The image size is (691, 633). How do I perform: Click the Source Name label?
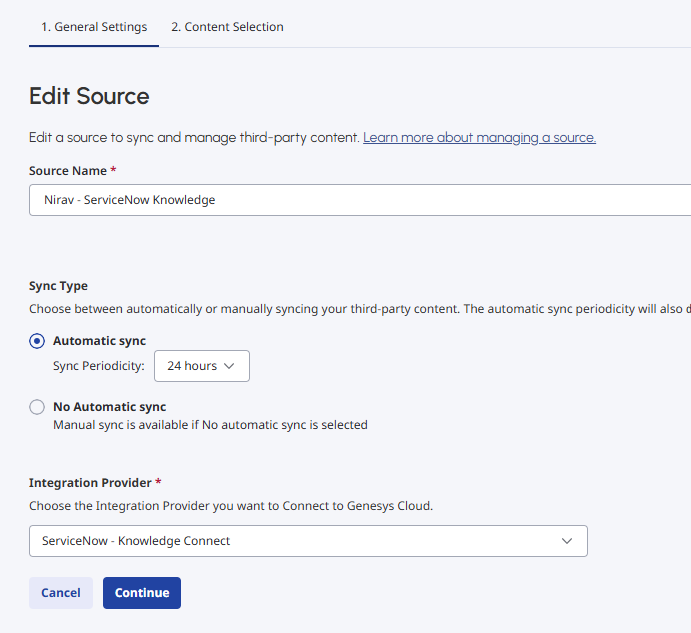(68, 171)
